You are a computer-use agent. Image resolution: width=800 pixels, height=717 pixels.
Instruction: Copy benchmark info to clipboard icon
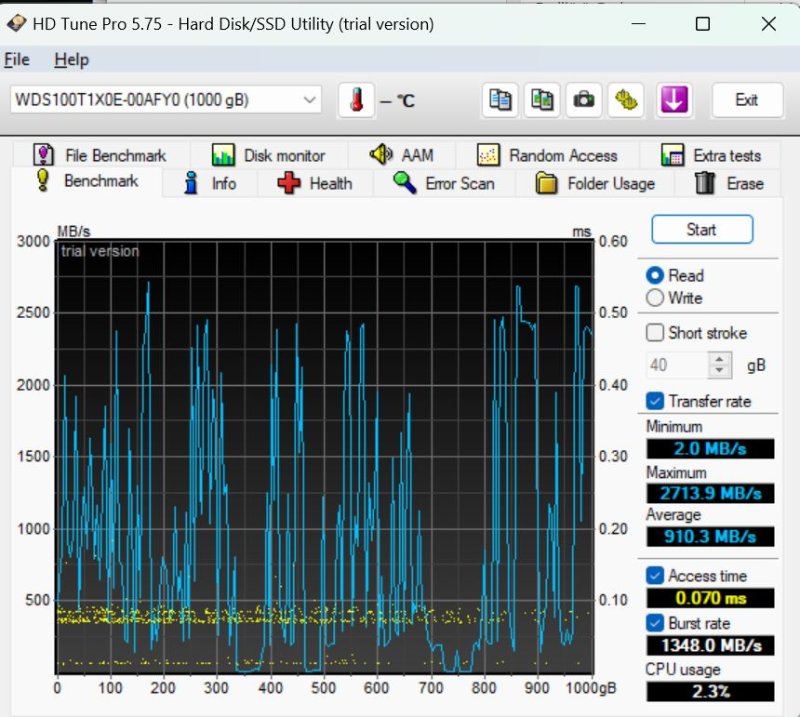point(500,100)
